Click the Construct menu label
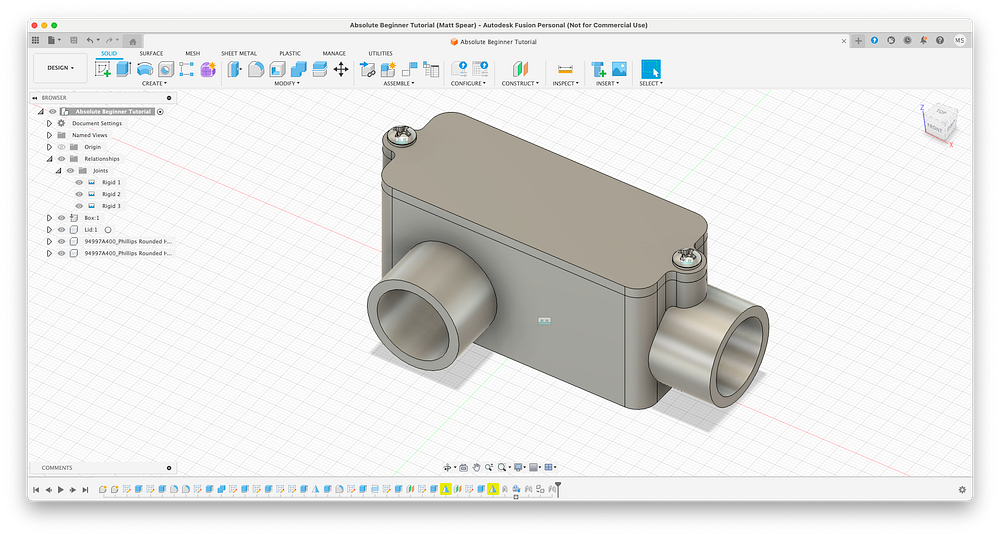This screenshot has width=1000, height=537. (519, 84)
